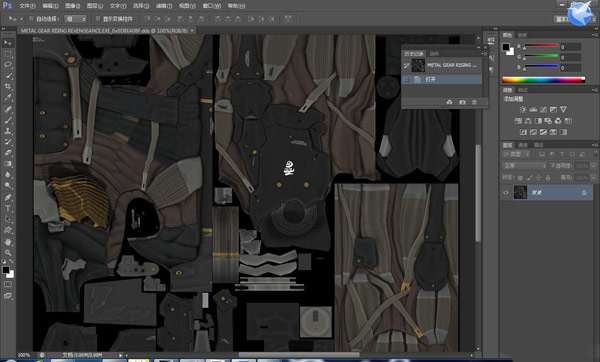Switch to the Swatches tab
Screen dimensions: 600x362
[x=522, y=35]
